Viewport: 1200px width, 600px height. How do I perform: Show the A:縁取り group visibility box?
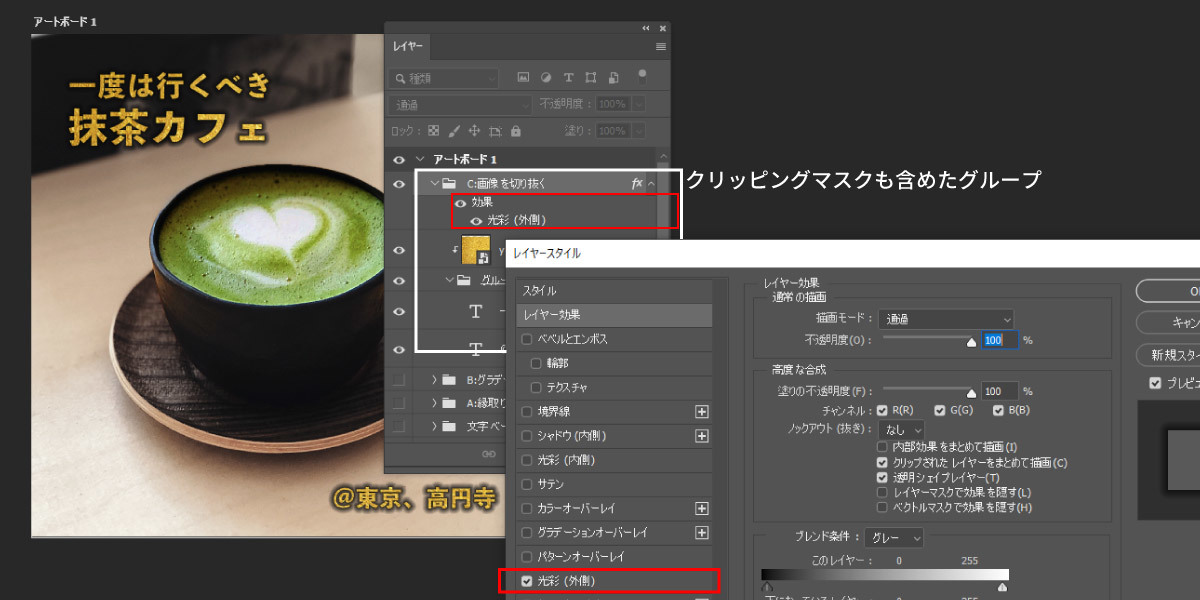point(399,403)
